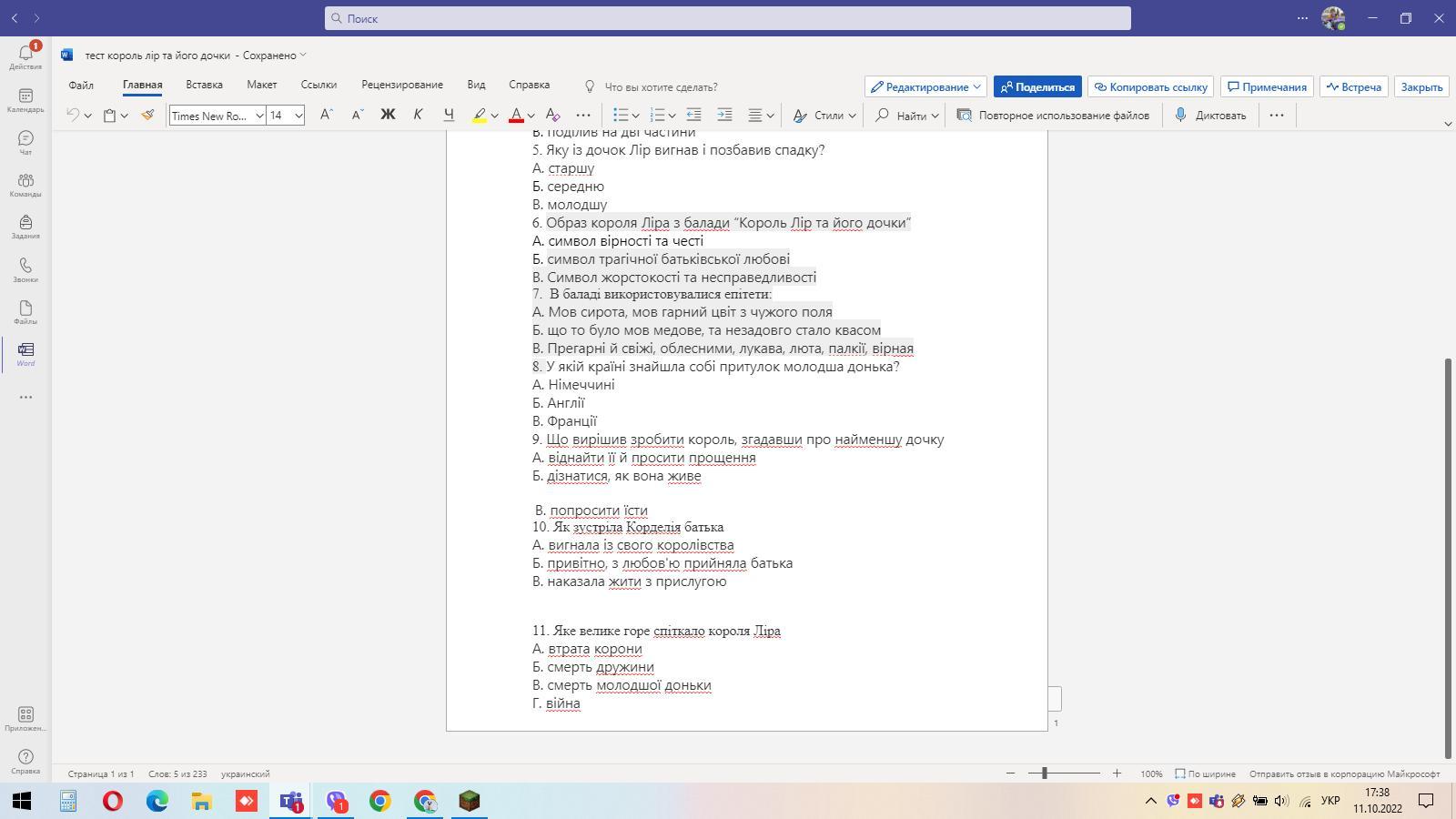Toggle Underline (Ч) formatting
Screen dimensions: 1456x819
[x=449, y=115]
